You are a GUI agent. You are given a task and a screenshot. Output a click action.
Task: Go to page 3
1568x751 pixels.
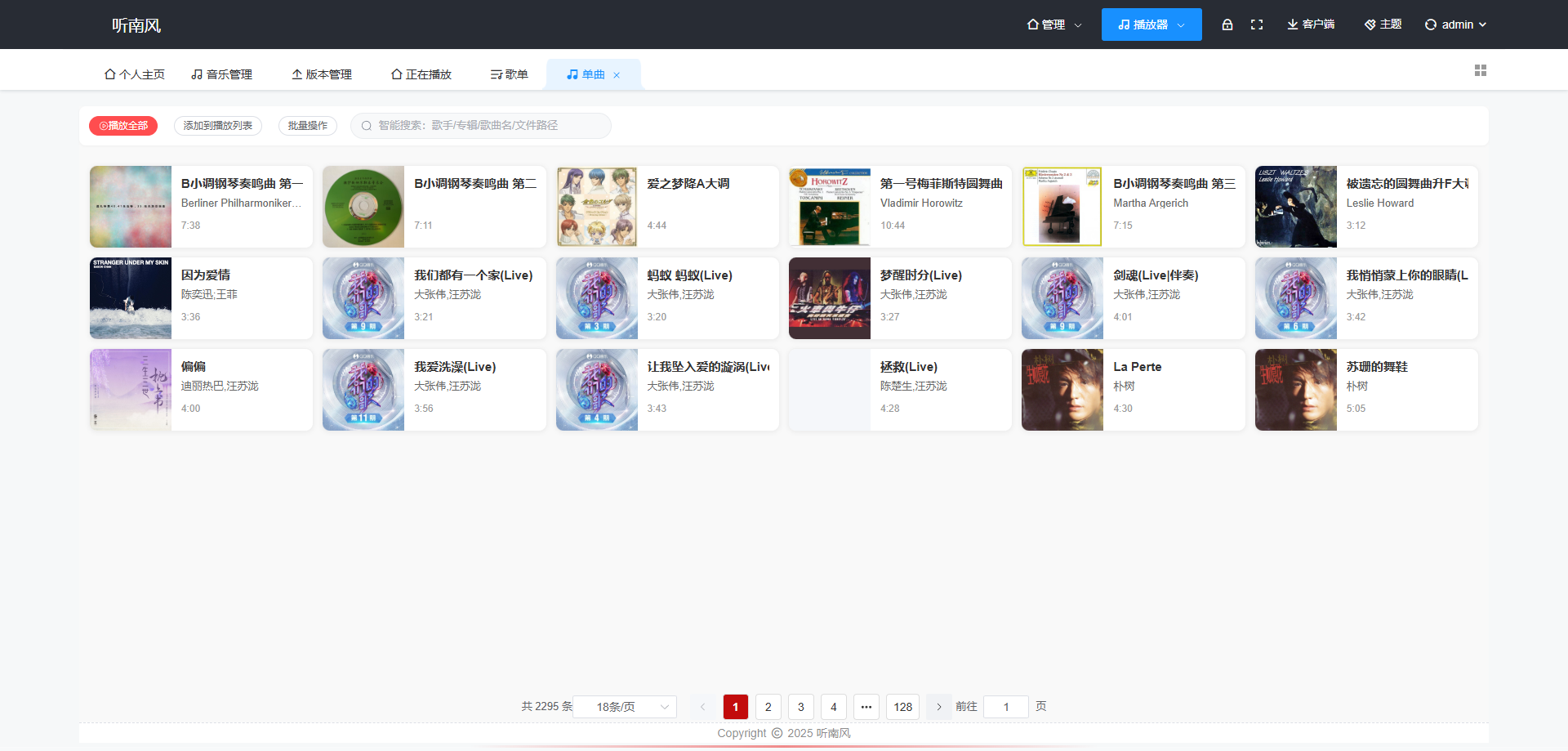click(801, 707)
